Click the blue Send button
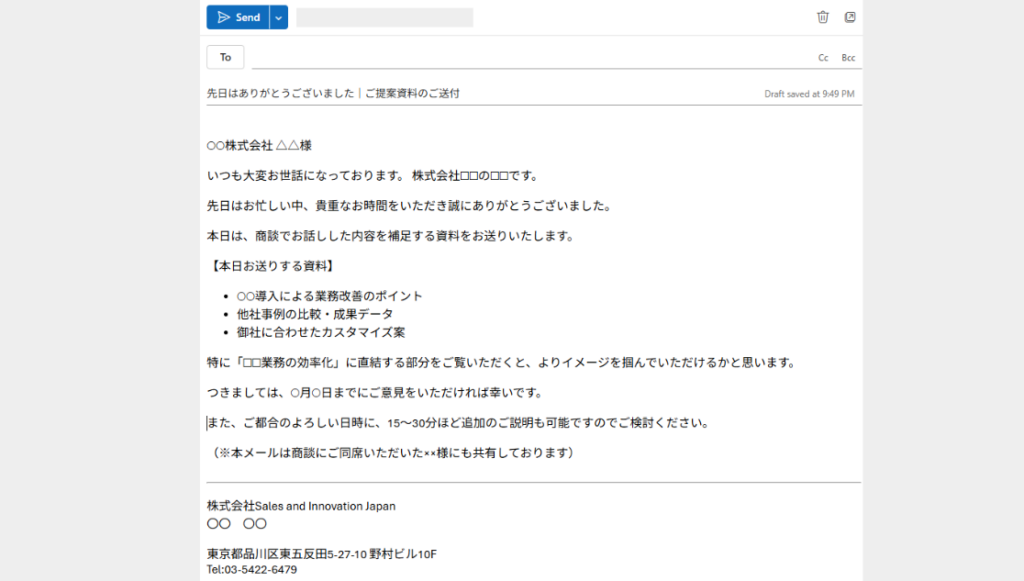 (238, 17)
